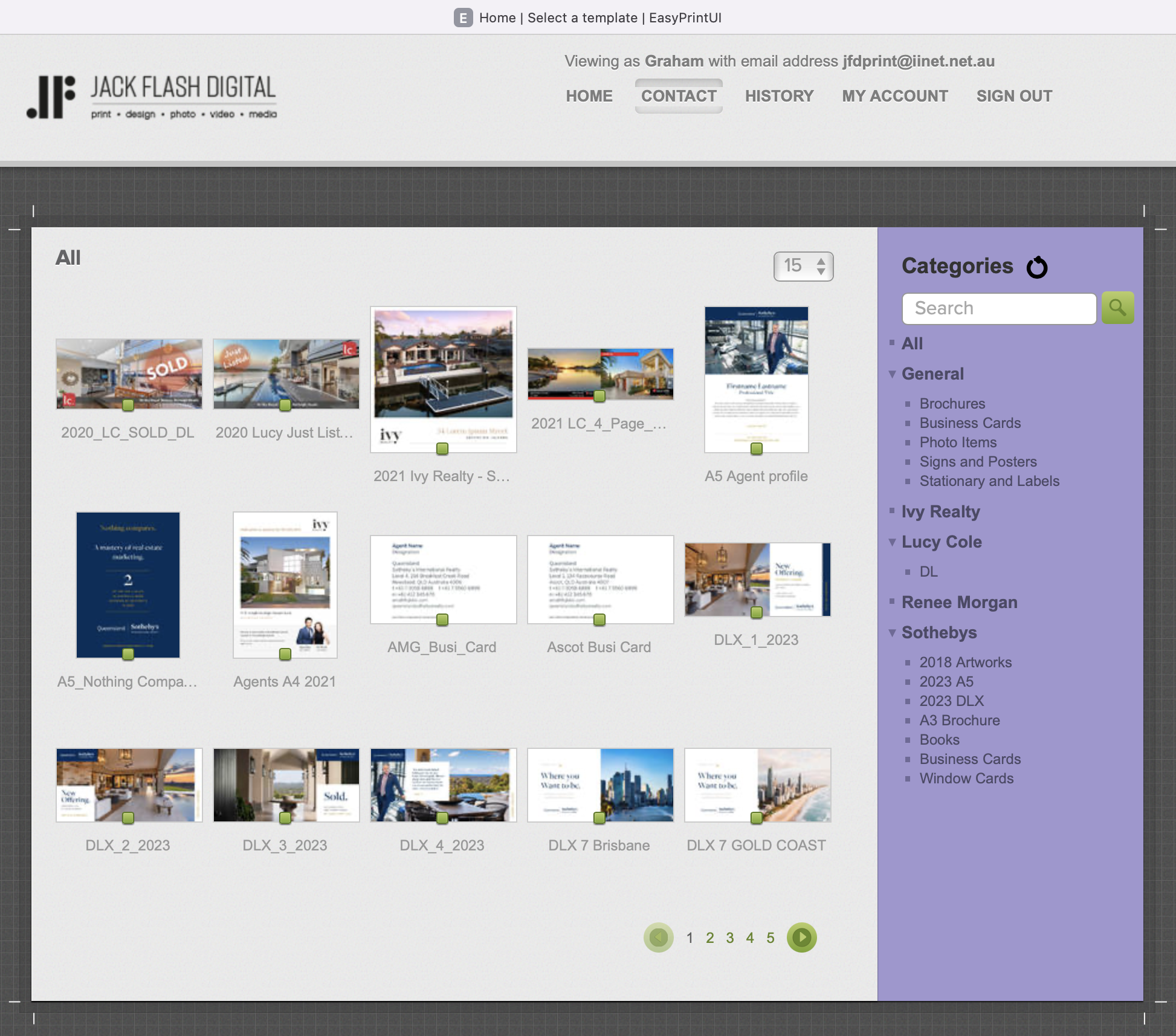Open the items-per-page dropdown showing 15

(x=803, y=267)
